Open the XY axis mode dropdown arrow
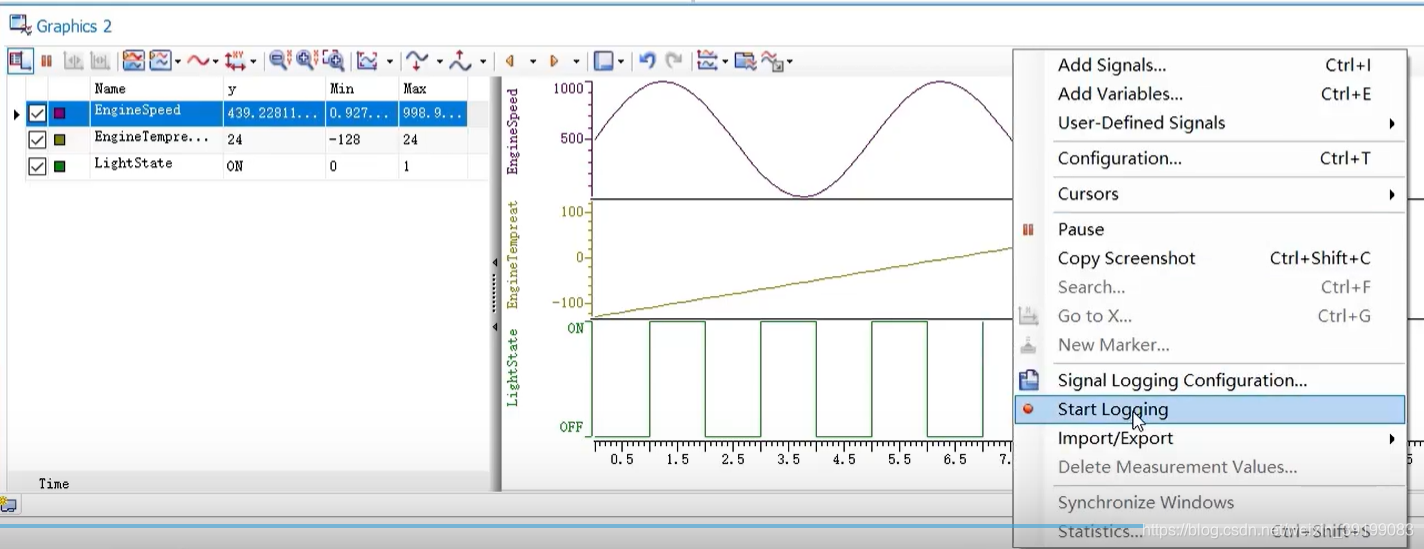The width and height of the screenshot is (1424, 549). coord(253,62)
